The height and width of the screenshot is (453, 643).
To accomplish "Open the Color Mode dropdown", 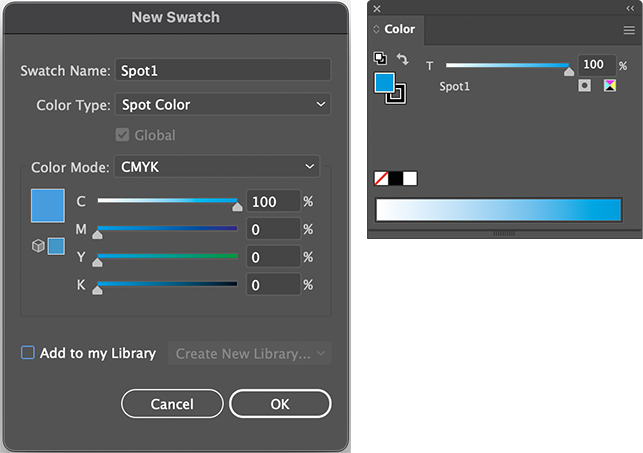I will pyautogui.click(x=217, y=166).
